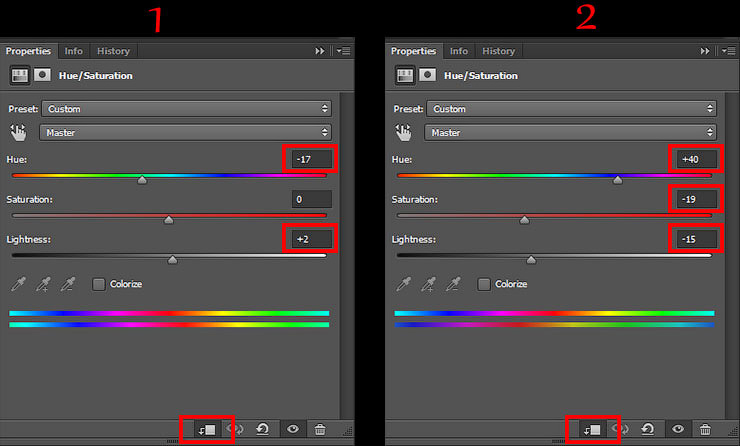Click the Hue/Saturation title in panel 1
740x446 pixels.
(x=96, y=76)
